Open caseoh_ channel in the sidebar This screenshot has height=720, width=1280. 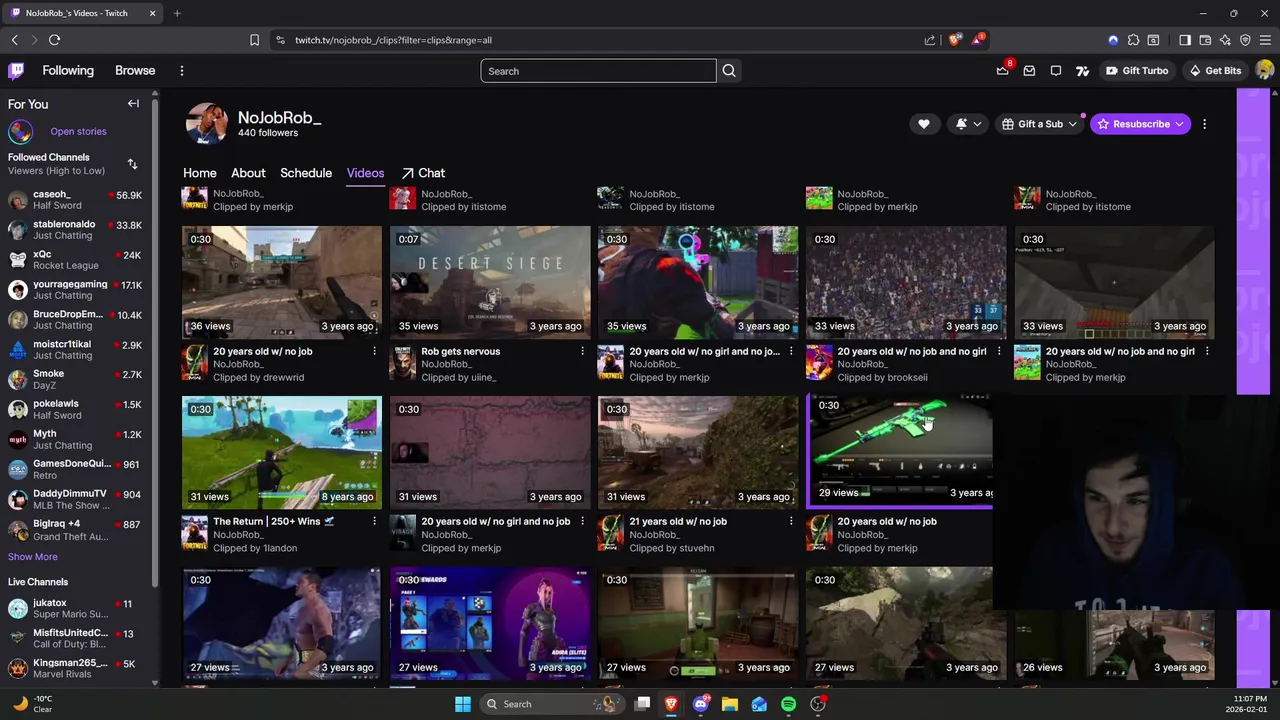pos(76,200)
